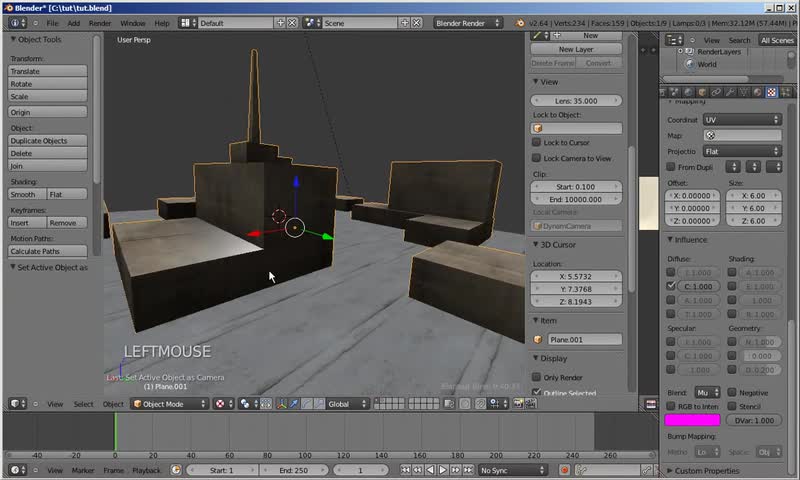Jump to the last frame in timeline
The width and height of the screenshot is (800, 480).
tap(468, 470)
